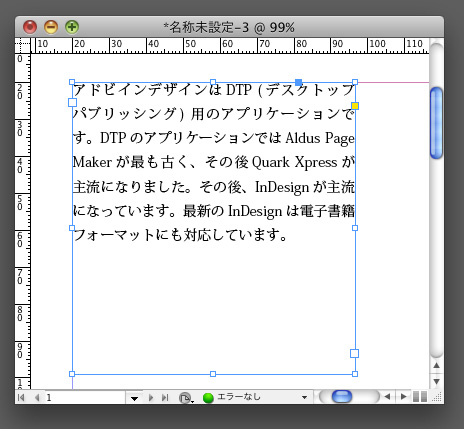The image size is (464, 429).
Task: Click the left-middle frame handle
Action: pyautogui.click(x=72, y=228)
